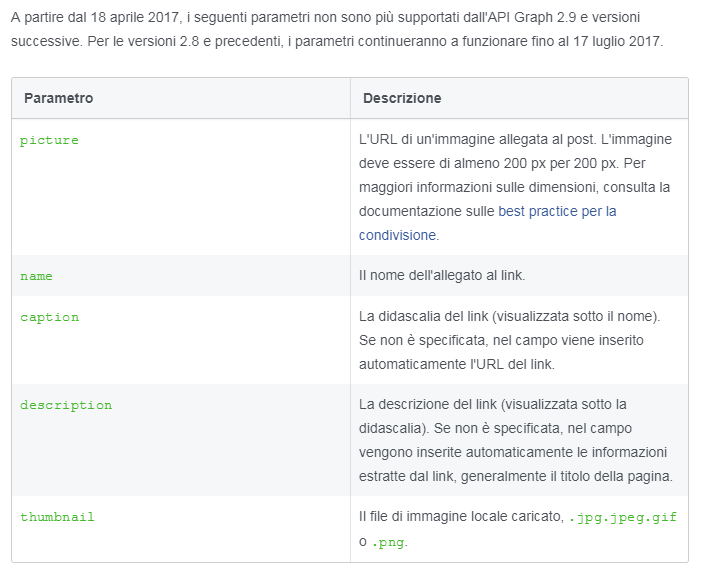Viewport: 703px width, 586px height.
Task: Click the Descrizione column header
Action: tap(402, 98)
